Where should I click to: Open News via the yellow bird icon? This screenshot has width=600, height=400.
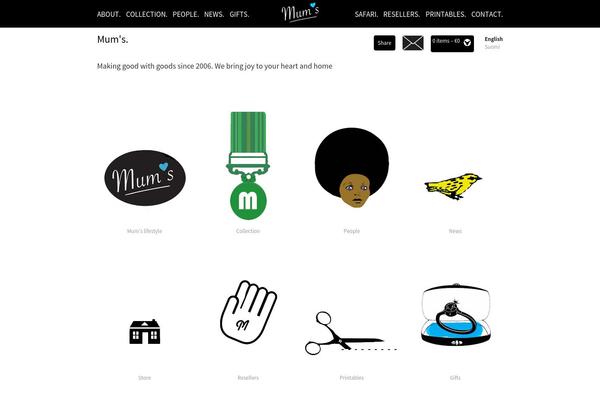pyautogui.click(x=453, y=186)
